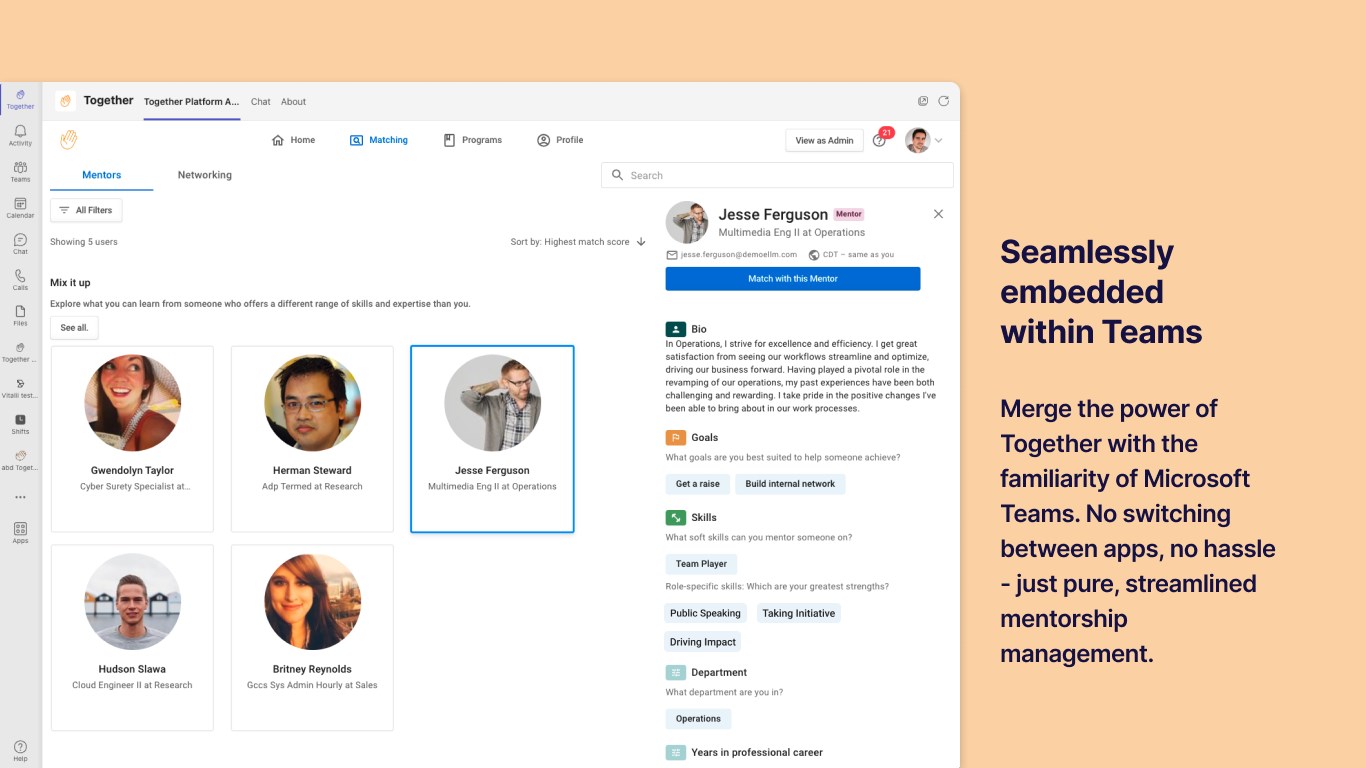Click Get a raise goal tag
The image size is (1366, 768).
click(x=698, y=484)
